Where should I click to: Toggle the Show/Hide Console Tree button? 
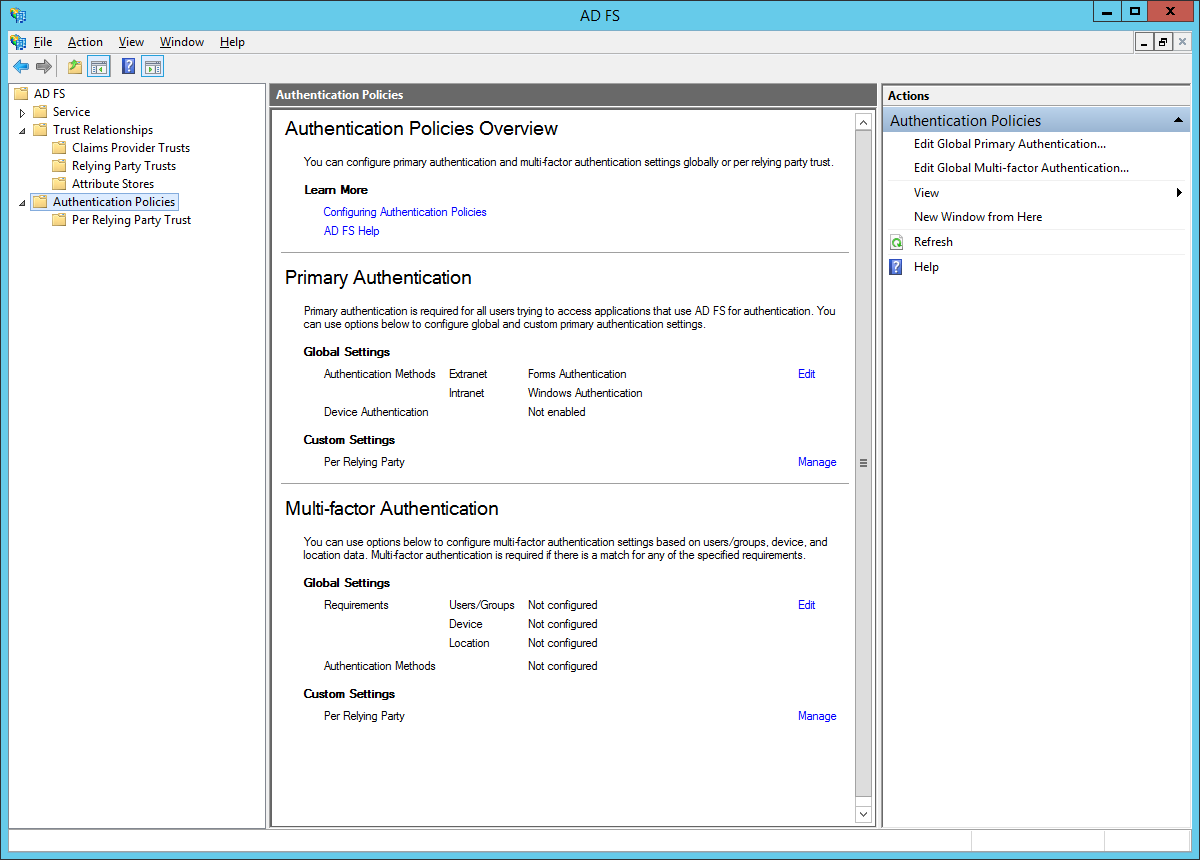point(98,67)
